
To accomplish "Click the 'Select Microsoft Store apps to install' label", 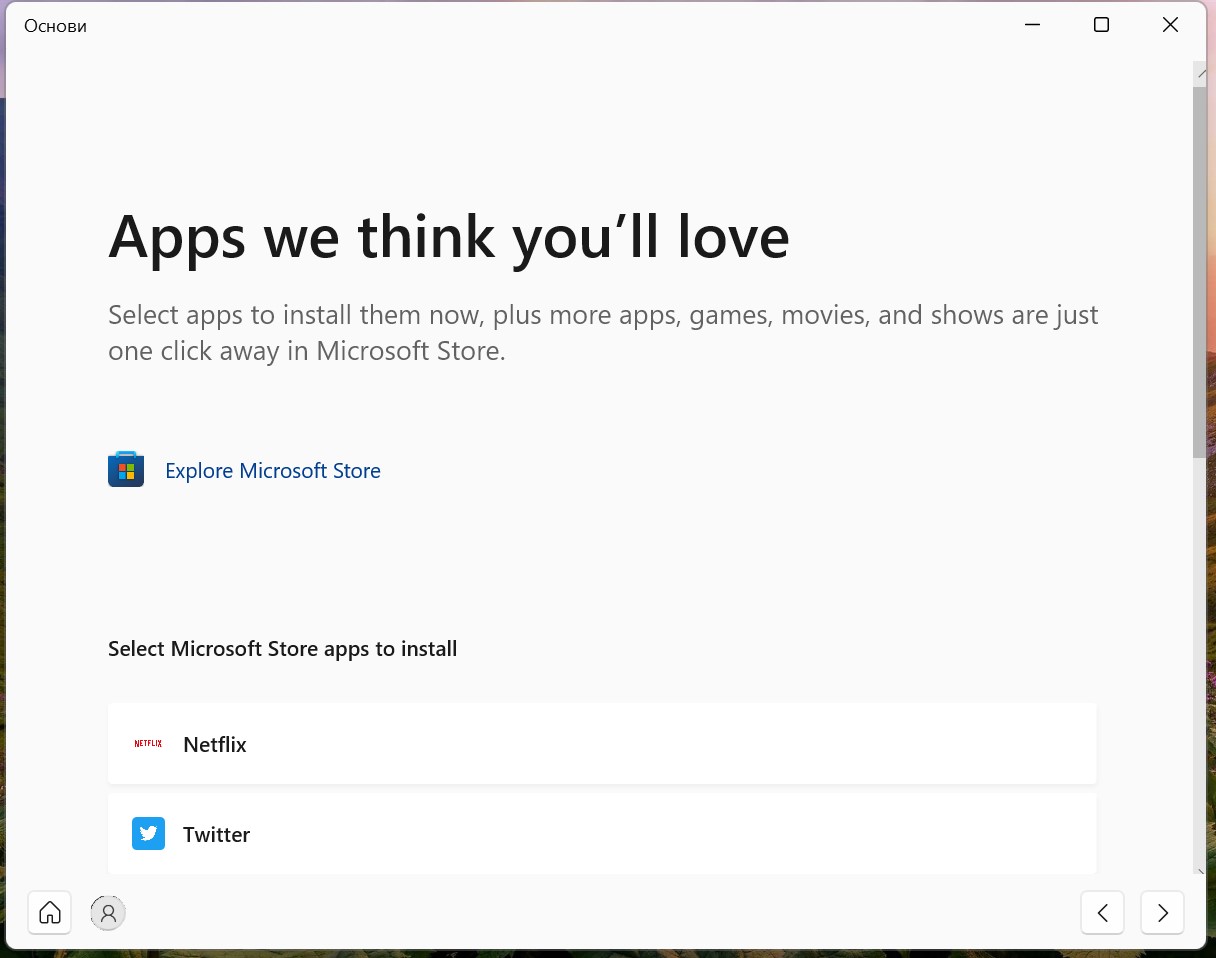I will click(x=283, y=649).
